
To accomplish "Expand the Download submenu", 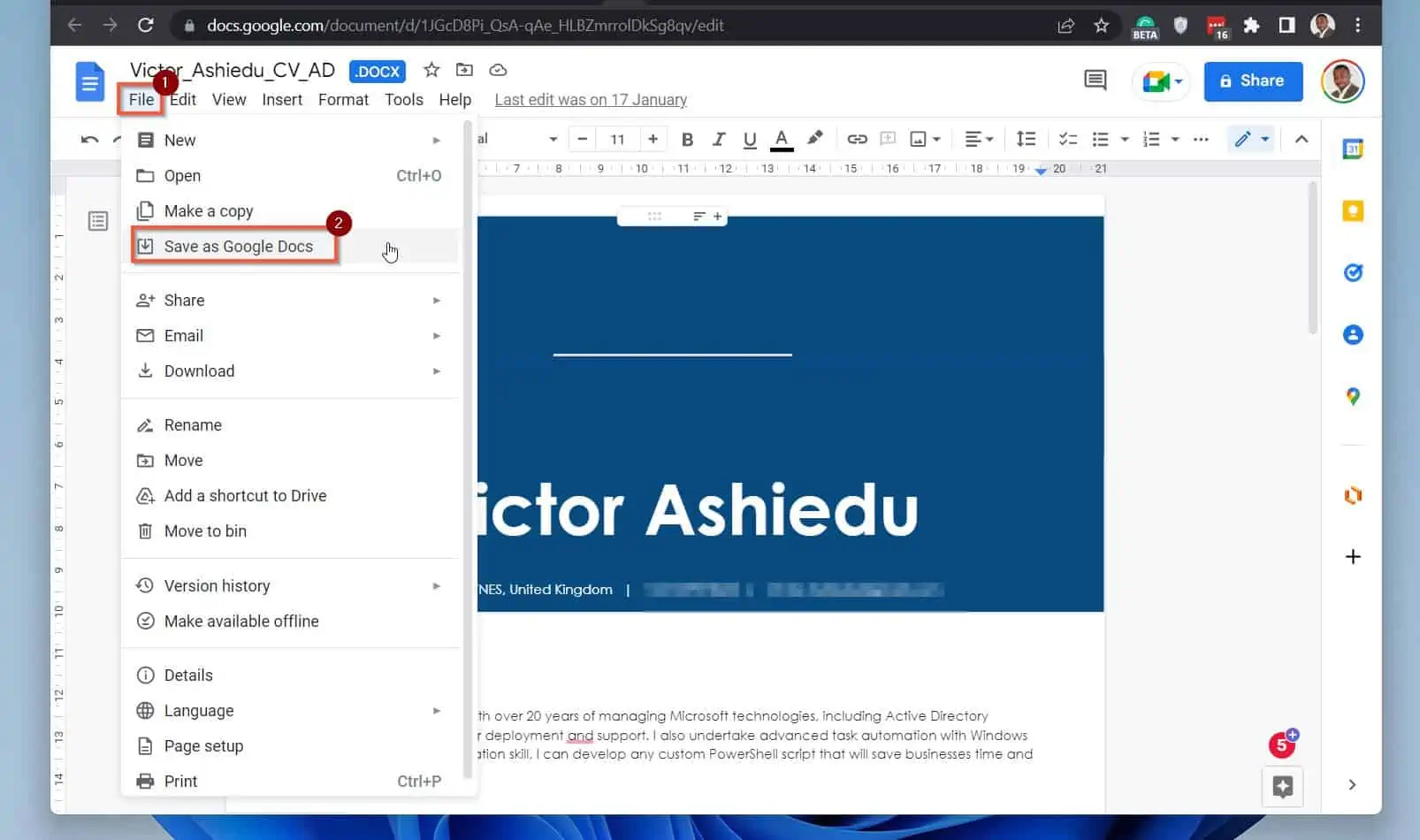I will [291, 370].
